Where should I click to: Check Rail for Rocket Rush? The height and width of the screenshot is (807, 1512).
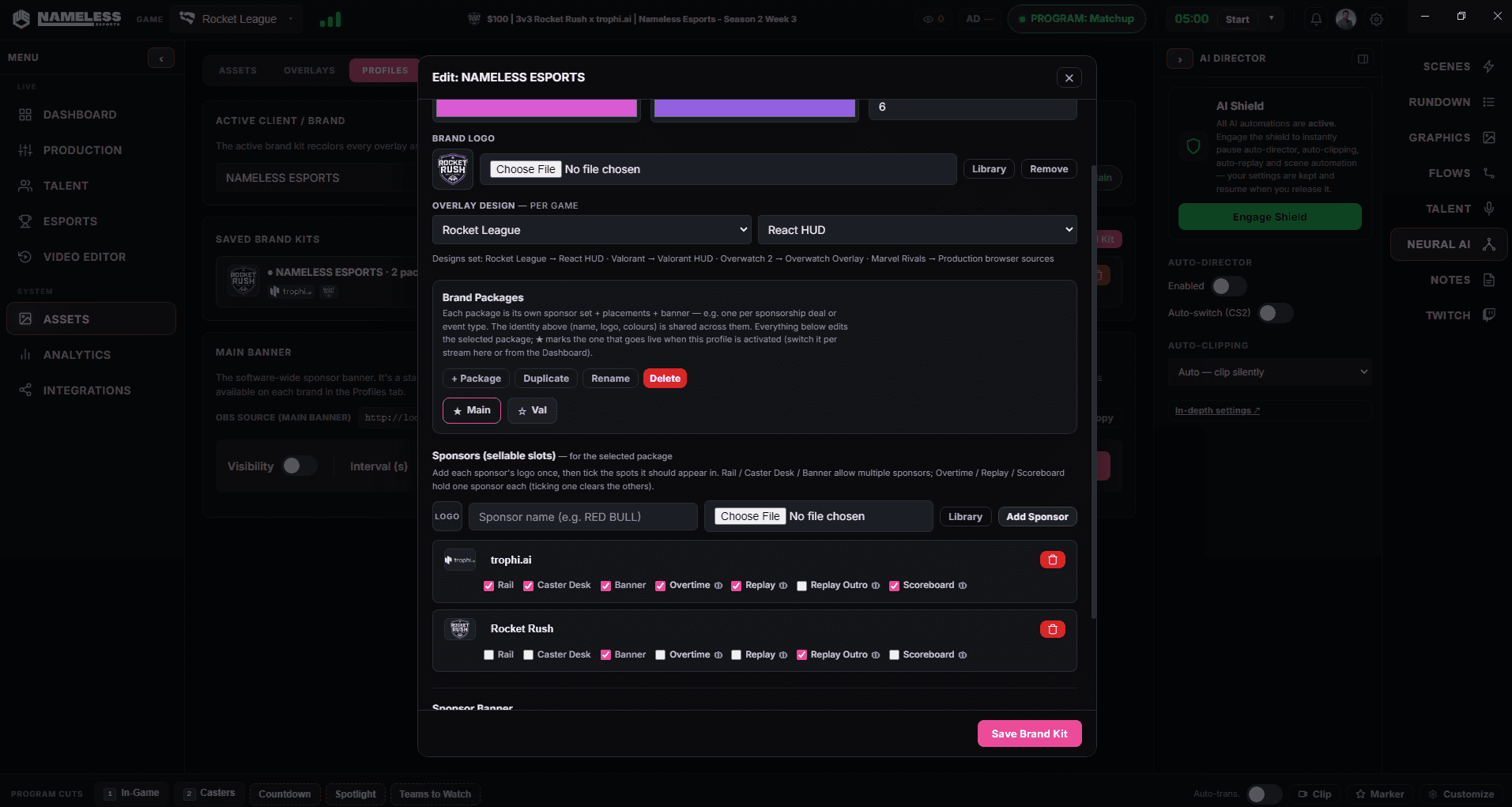[489, 655]
